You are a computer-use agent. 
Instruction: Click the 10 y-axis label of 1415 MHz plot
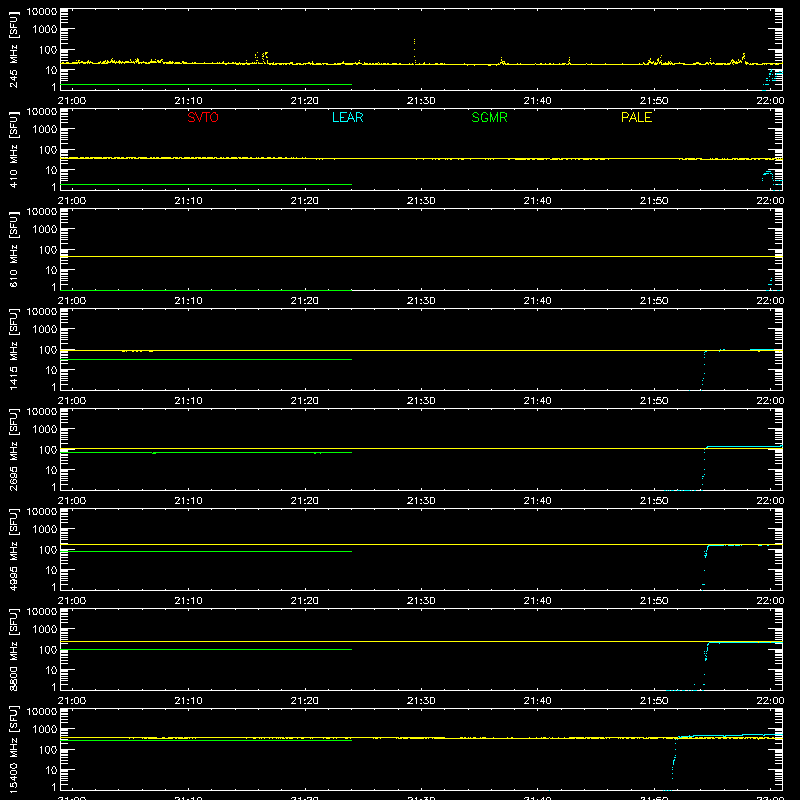point(52,370)
